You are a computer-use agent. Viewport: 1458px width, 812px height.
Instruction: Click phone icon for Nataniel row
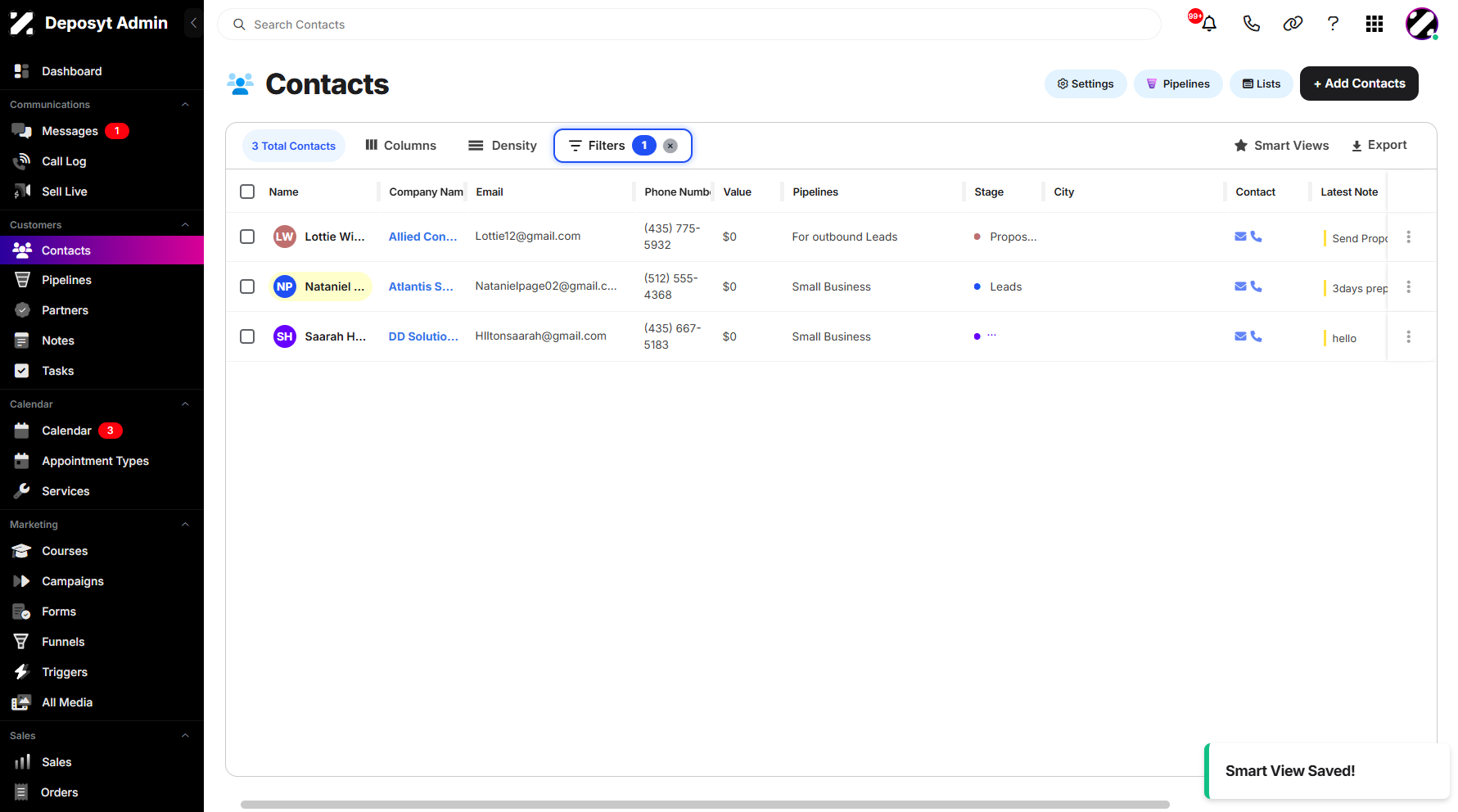tap(1256, 286)
